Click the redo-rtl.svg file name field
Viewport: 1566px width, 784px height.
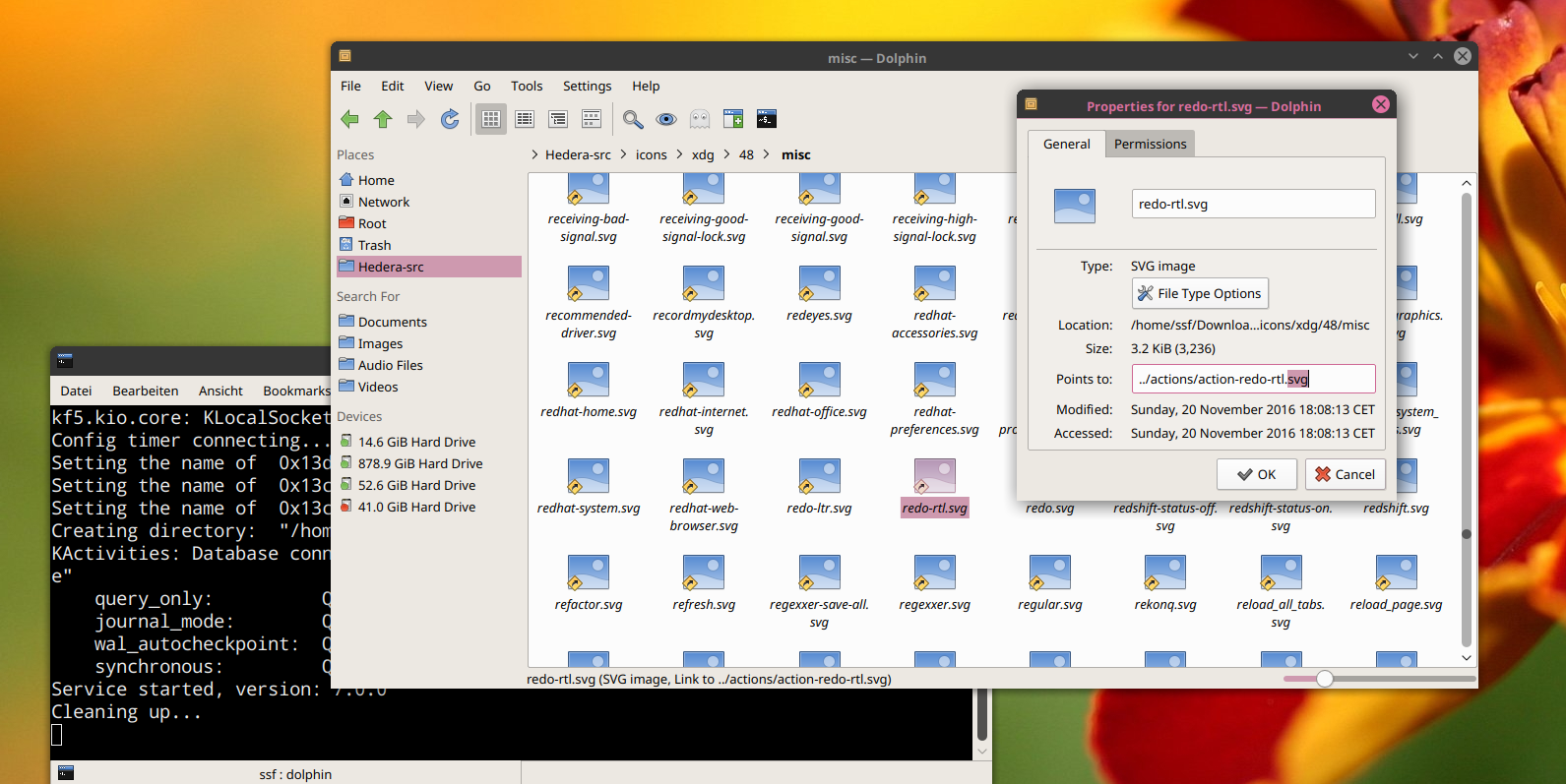click(1253, 204)
